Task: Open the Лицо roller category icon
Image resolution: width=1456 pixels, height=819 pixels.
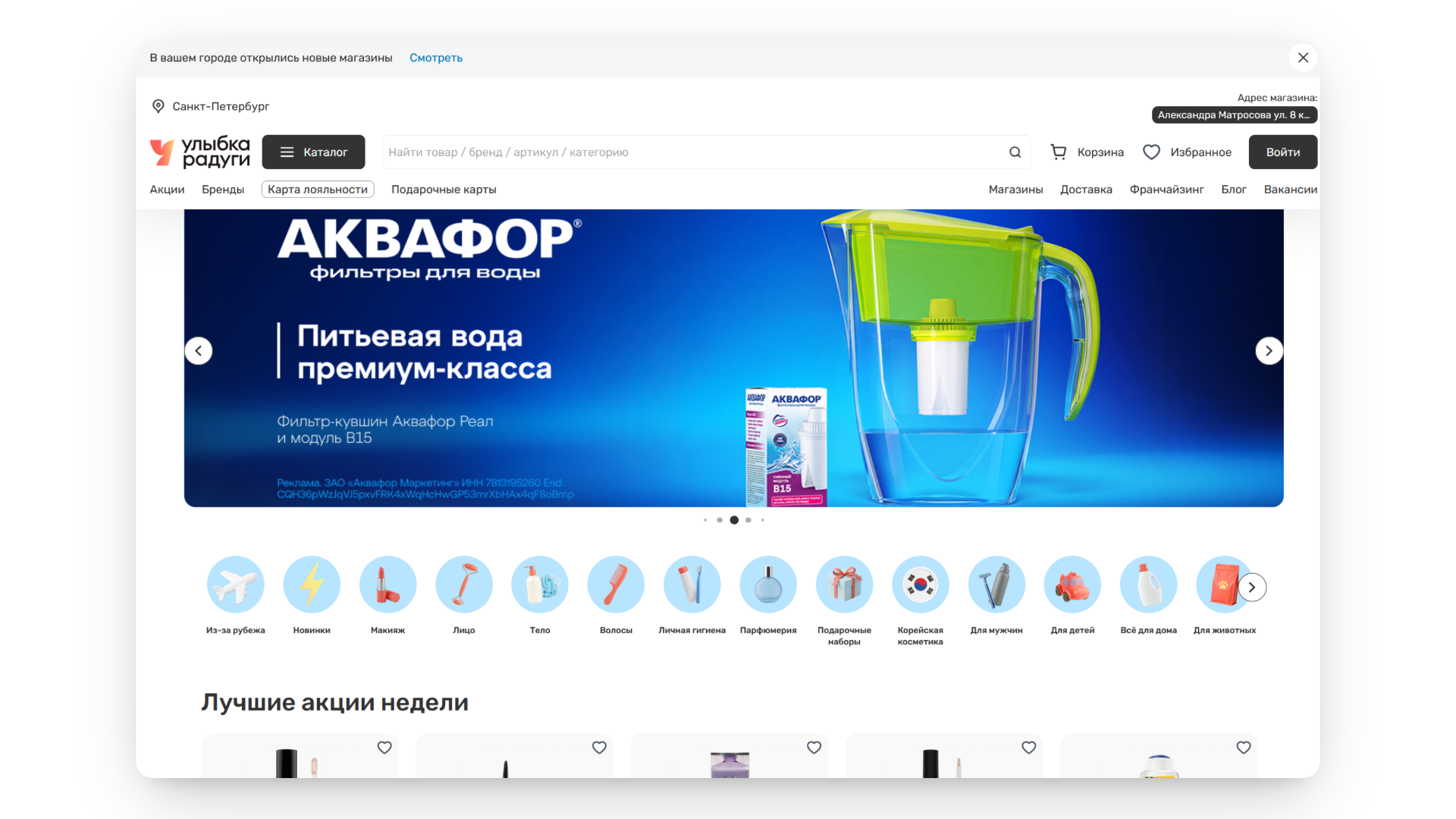Action: pos(464,585)
